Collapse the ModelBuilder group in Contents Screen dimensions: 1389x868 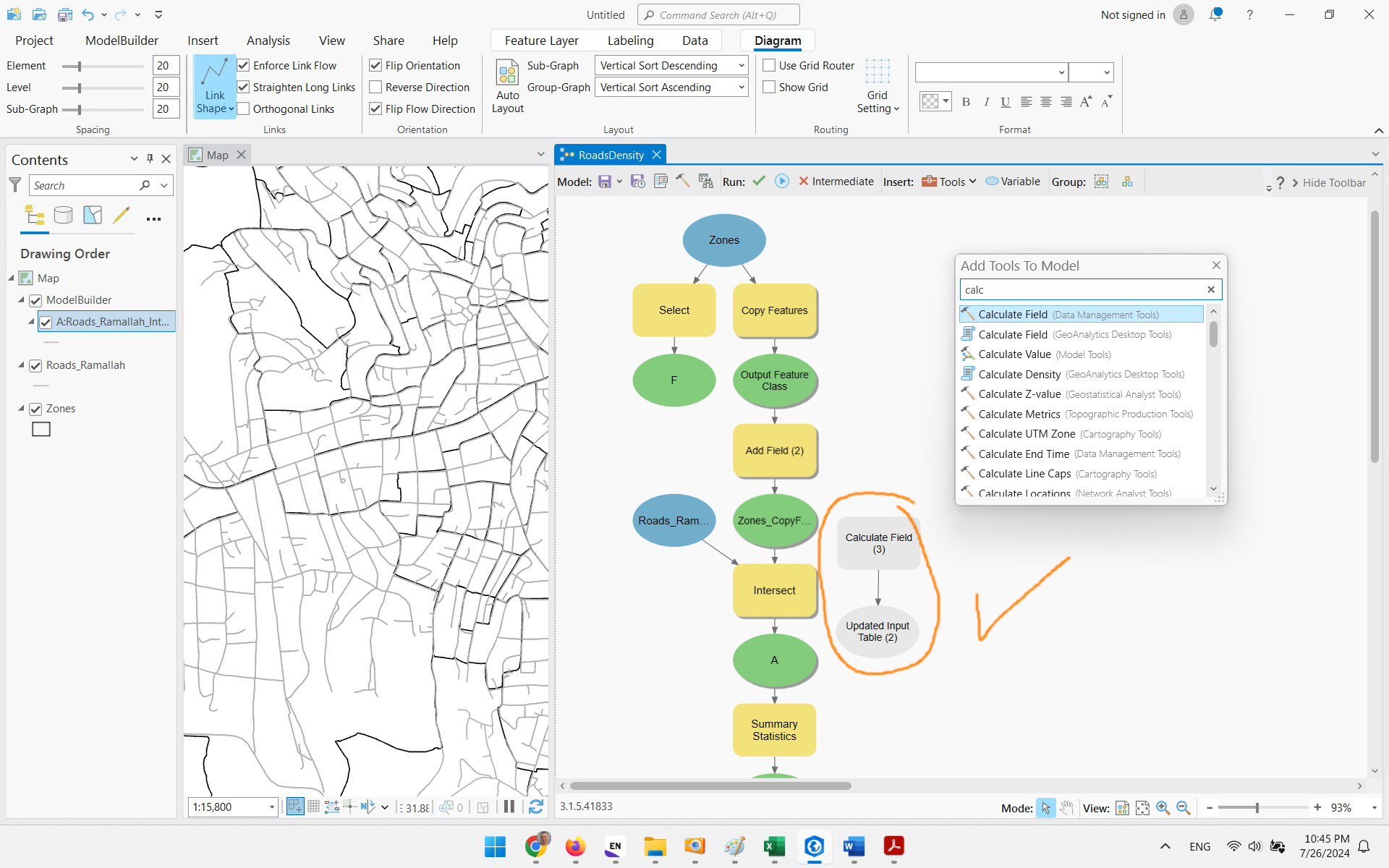point(22,300)
